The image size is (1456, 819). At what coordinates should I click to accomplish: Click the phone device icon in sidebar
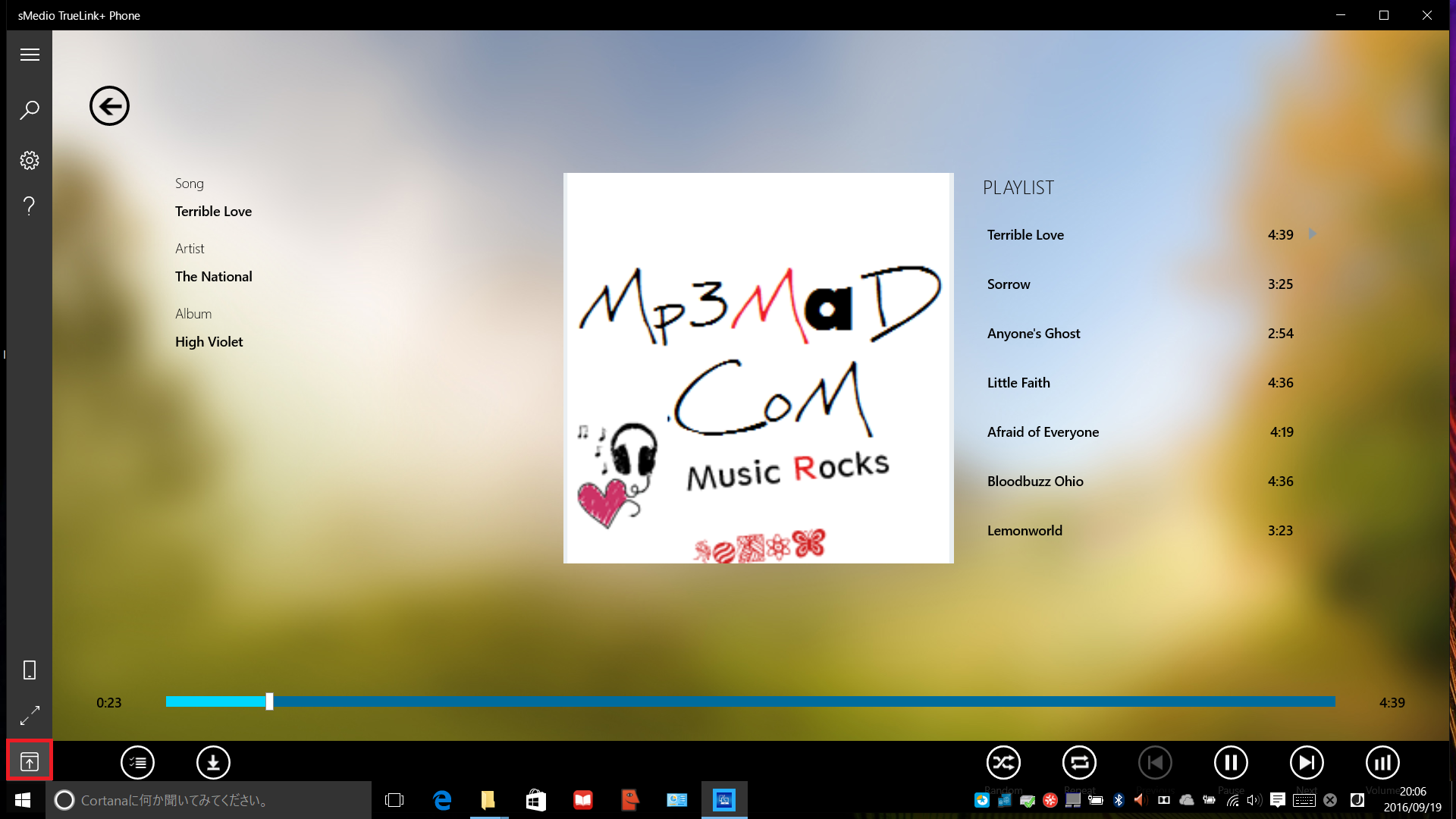tap(30, 670)
